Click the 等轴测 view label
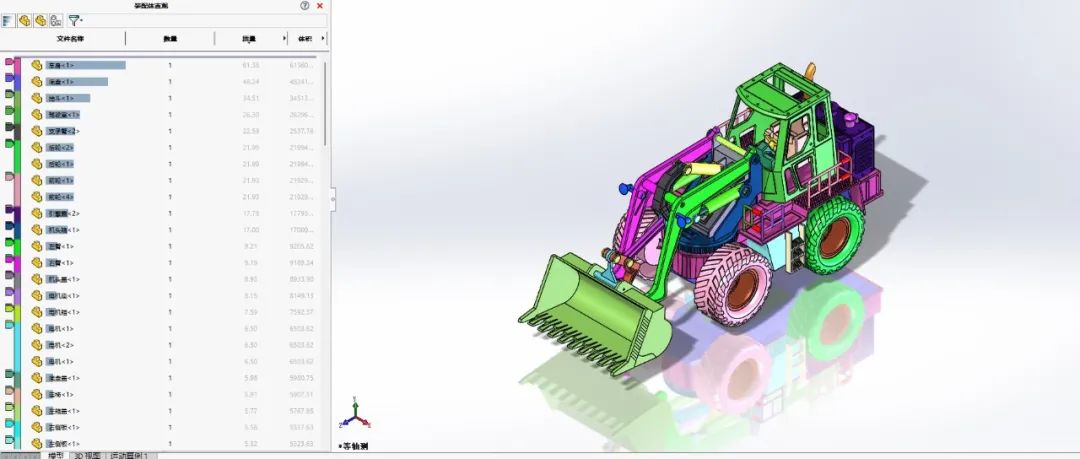 tap(354, 446)
